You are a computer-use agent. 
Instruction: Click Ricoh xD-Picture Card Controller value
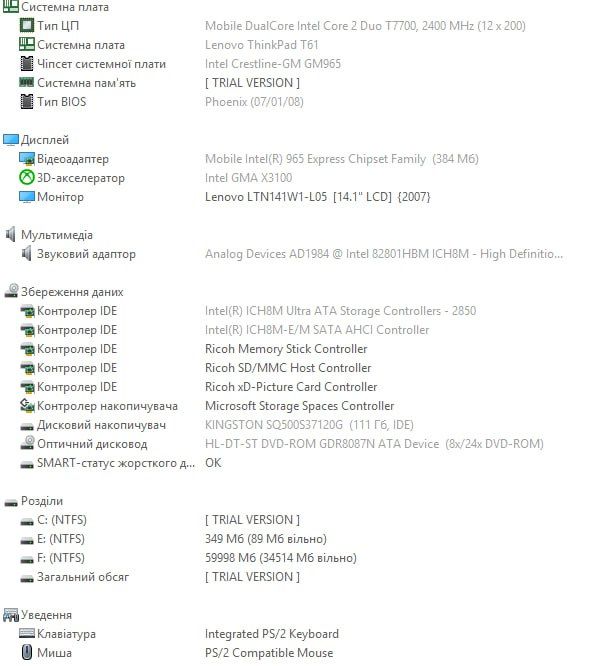(291, 387)
